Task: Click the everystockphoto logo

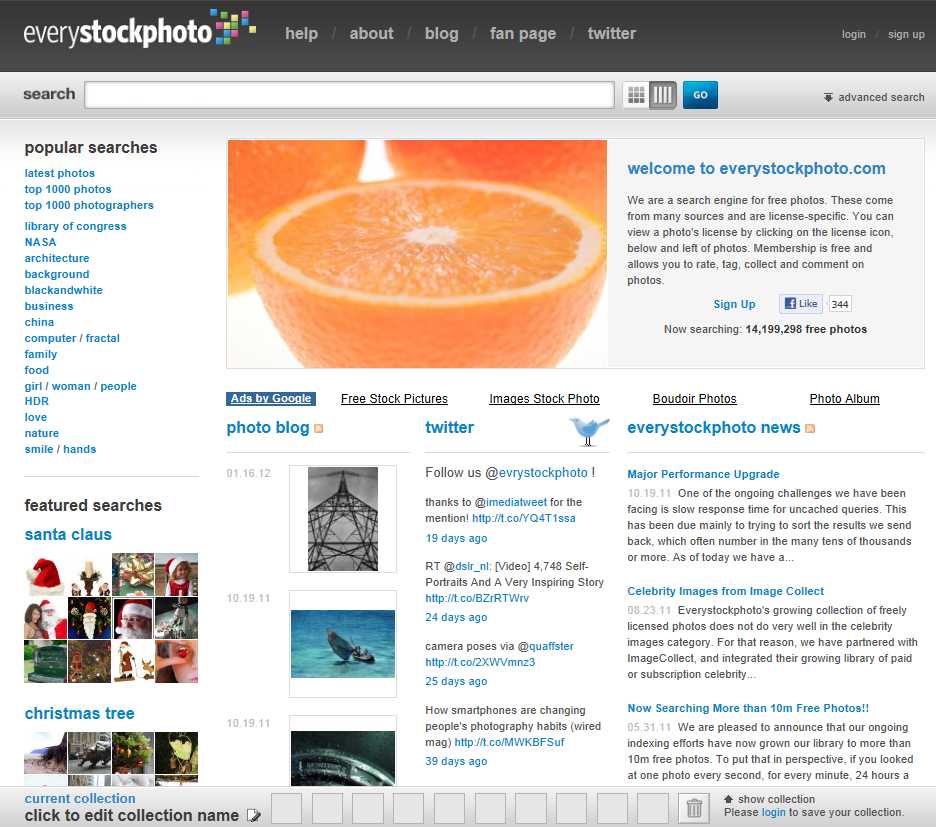Action: (140, 29)
